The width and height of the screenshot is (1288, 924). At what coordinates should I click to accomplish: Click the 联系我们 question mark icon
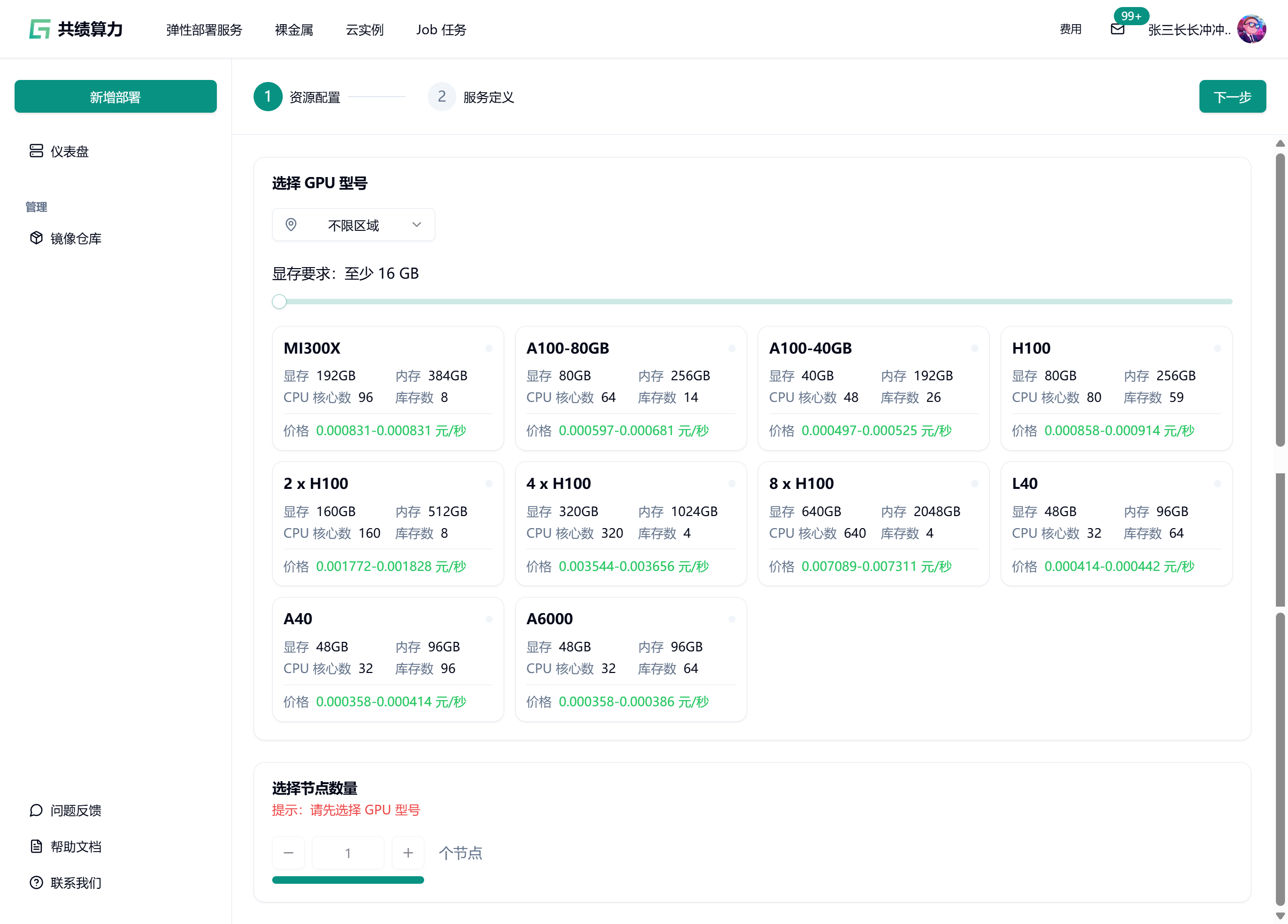click(x=36, y=883)
